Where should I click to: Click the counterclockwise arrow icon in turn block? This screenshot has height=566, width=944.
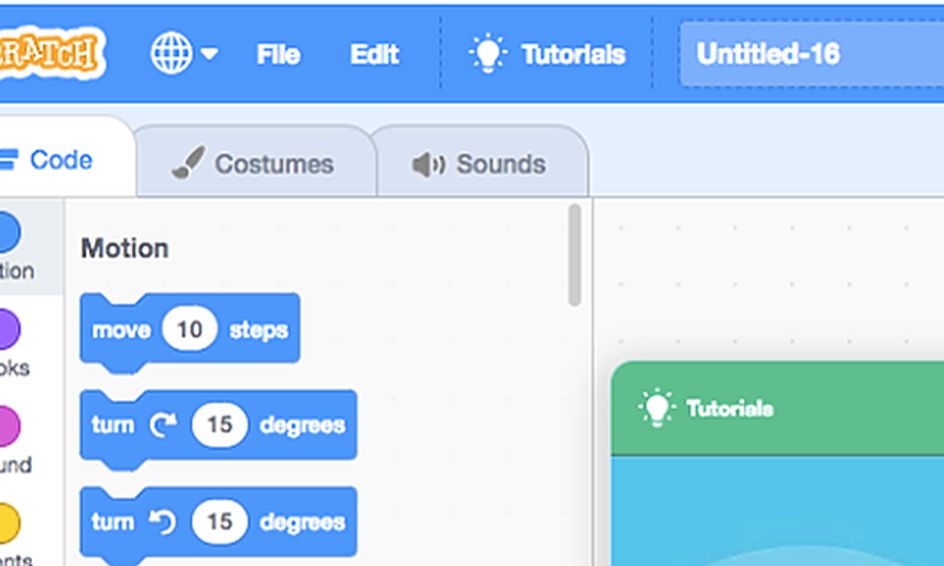click(163, 521)
